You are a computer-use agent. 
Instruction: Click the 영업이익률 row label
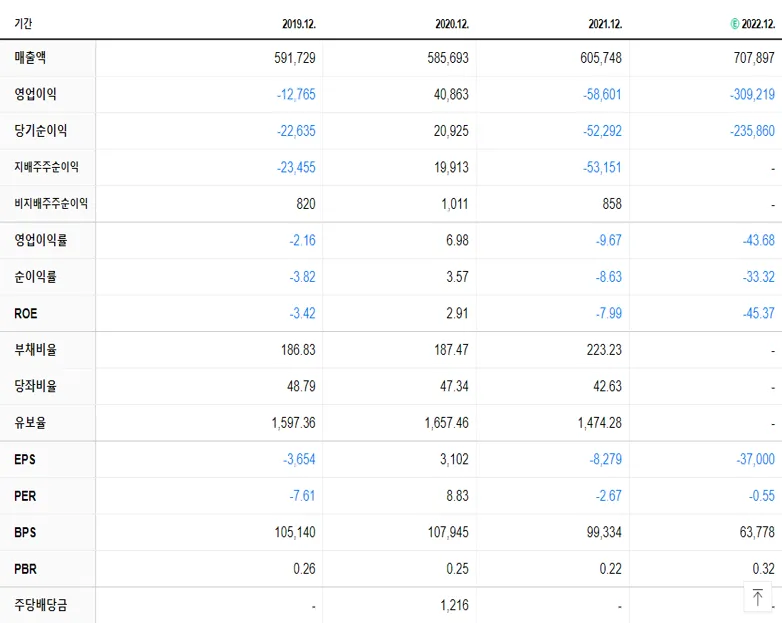tap(40, 240)
